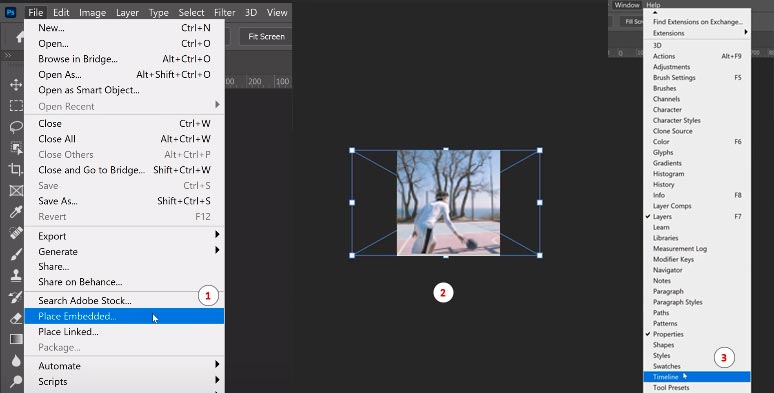Click the Fit Screen button
This screenshot has width=774, height=393.
point(266,37)
